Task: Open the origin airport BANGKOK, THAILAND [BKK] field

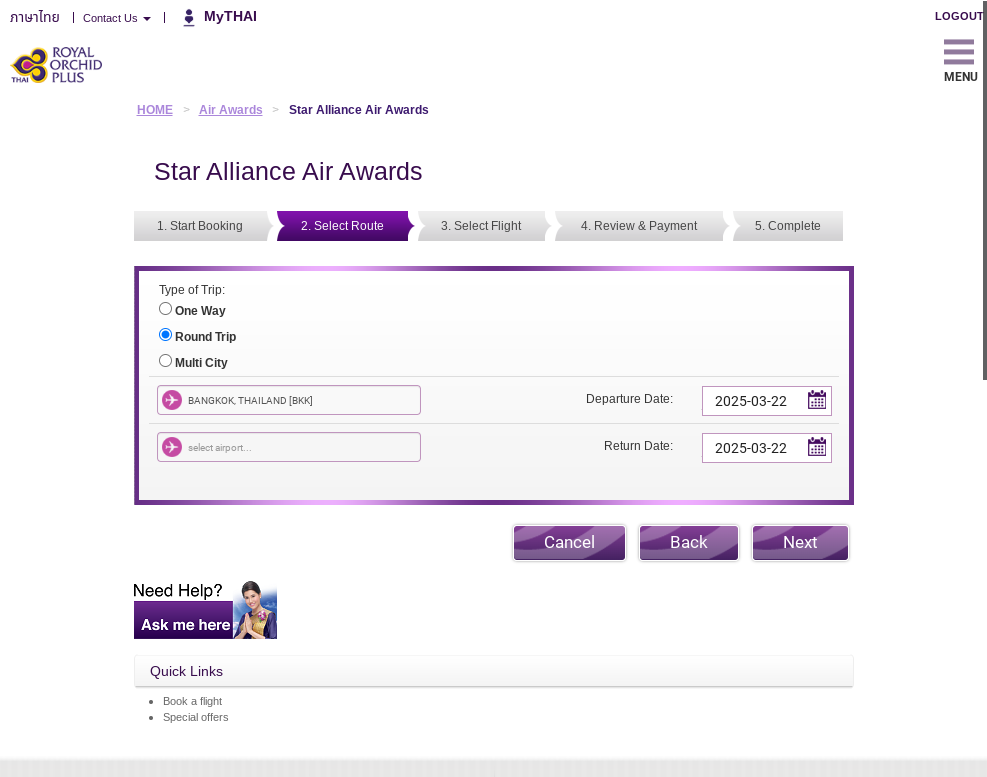Action: tap(289, 400)
